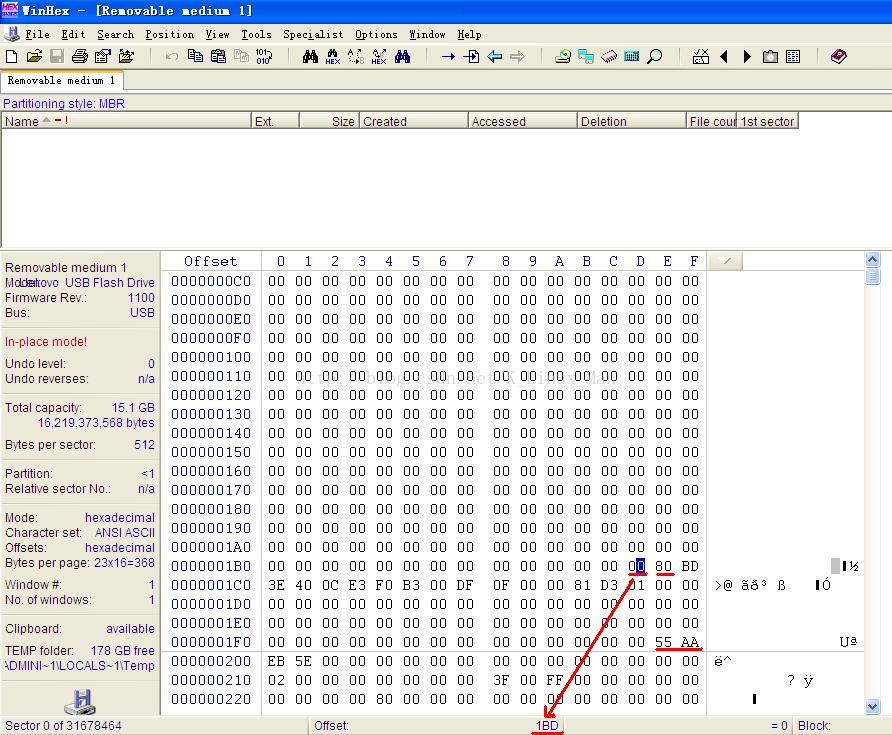Screen dimensions: 892x735
Task: Click the Open Folder toolbar icon
Action: pos(126,56)
